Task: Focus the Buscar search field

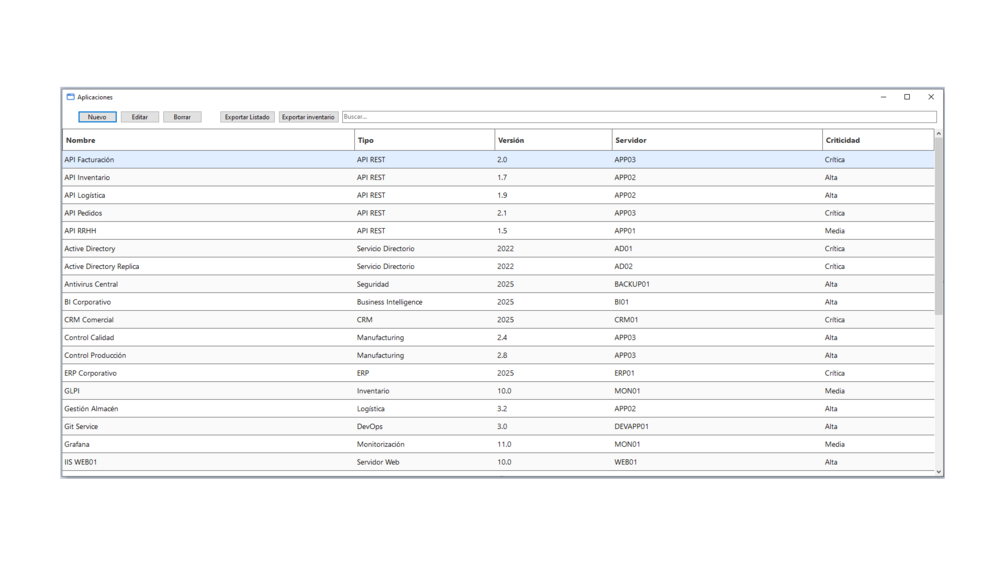Action: point(639,117)
